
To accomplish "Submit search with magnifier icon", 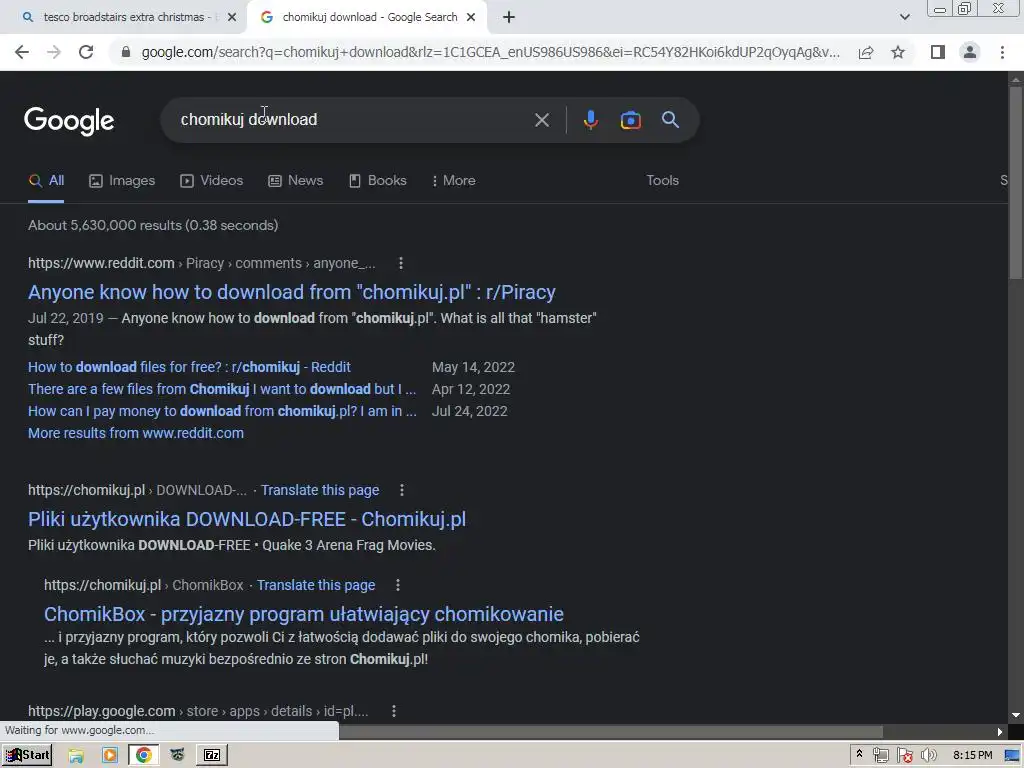I will (670, 120).
